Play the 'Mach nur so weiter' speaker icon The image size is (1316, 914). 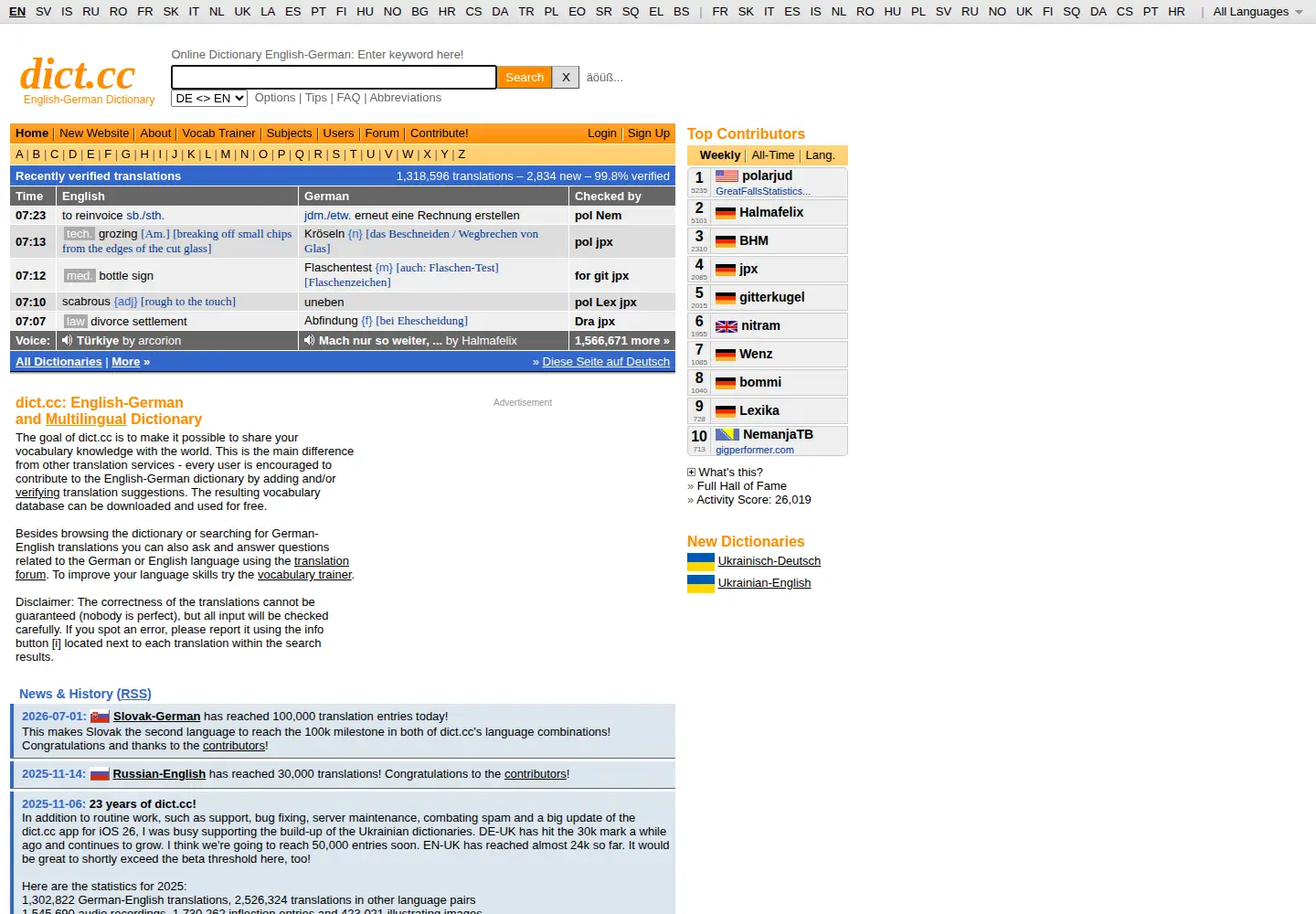coord(310,341)
